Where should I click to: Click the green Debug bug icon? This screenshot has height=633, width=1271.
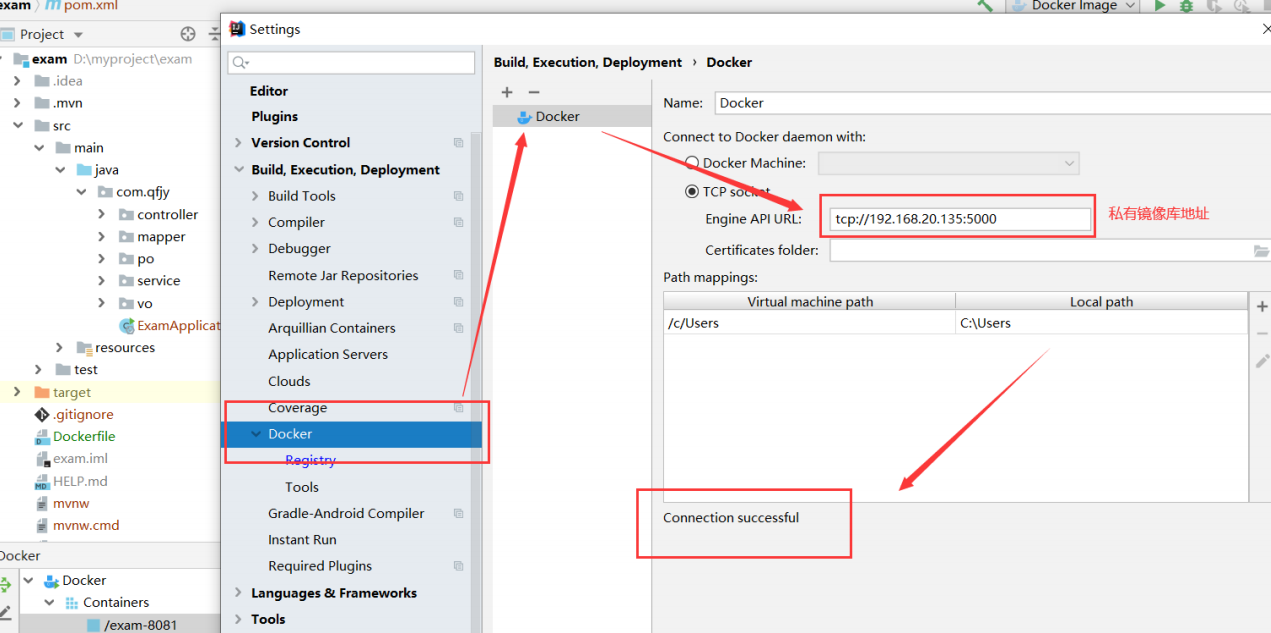tap(1187, 5)
